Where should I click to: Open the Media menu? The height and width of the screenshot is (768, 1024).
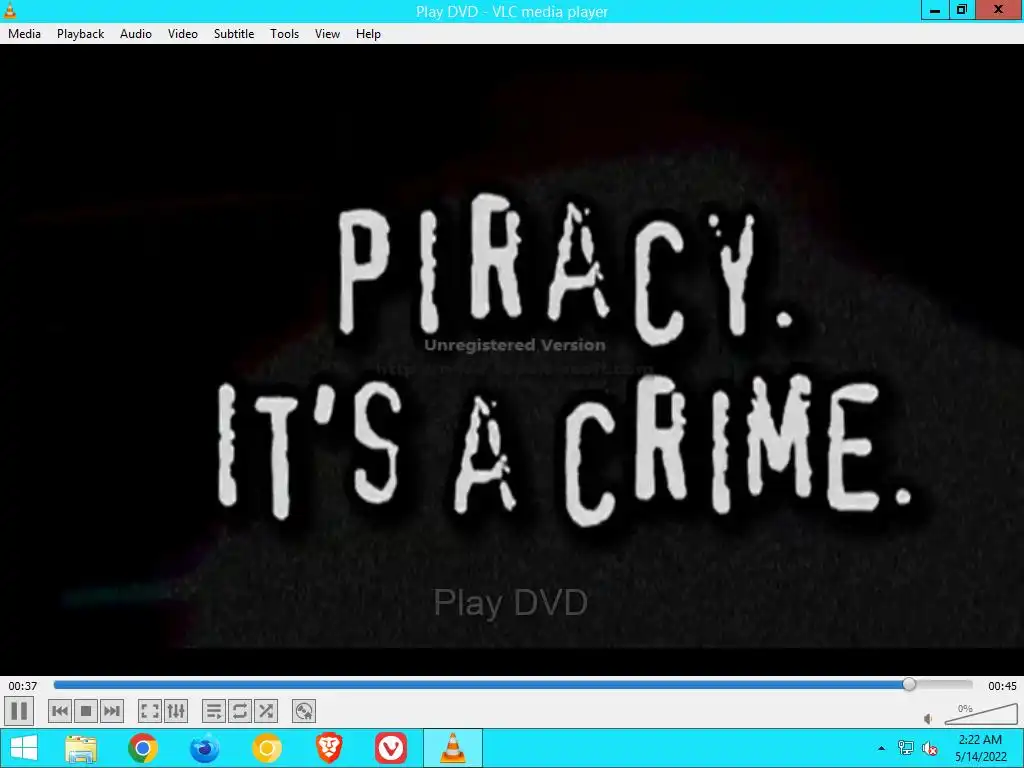[24, 34]
